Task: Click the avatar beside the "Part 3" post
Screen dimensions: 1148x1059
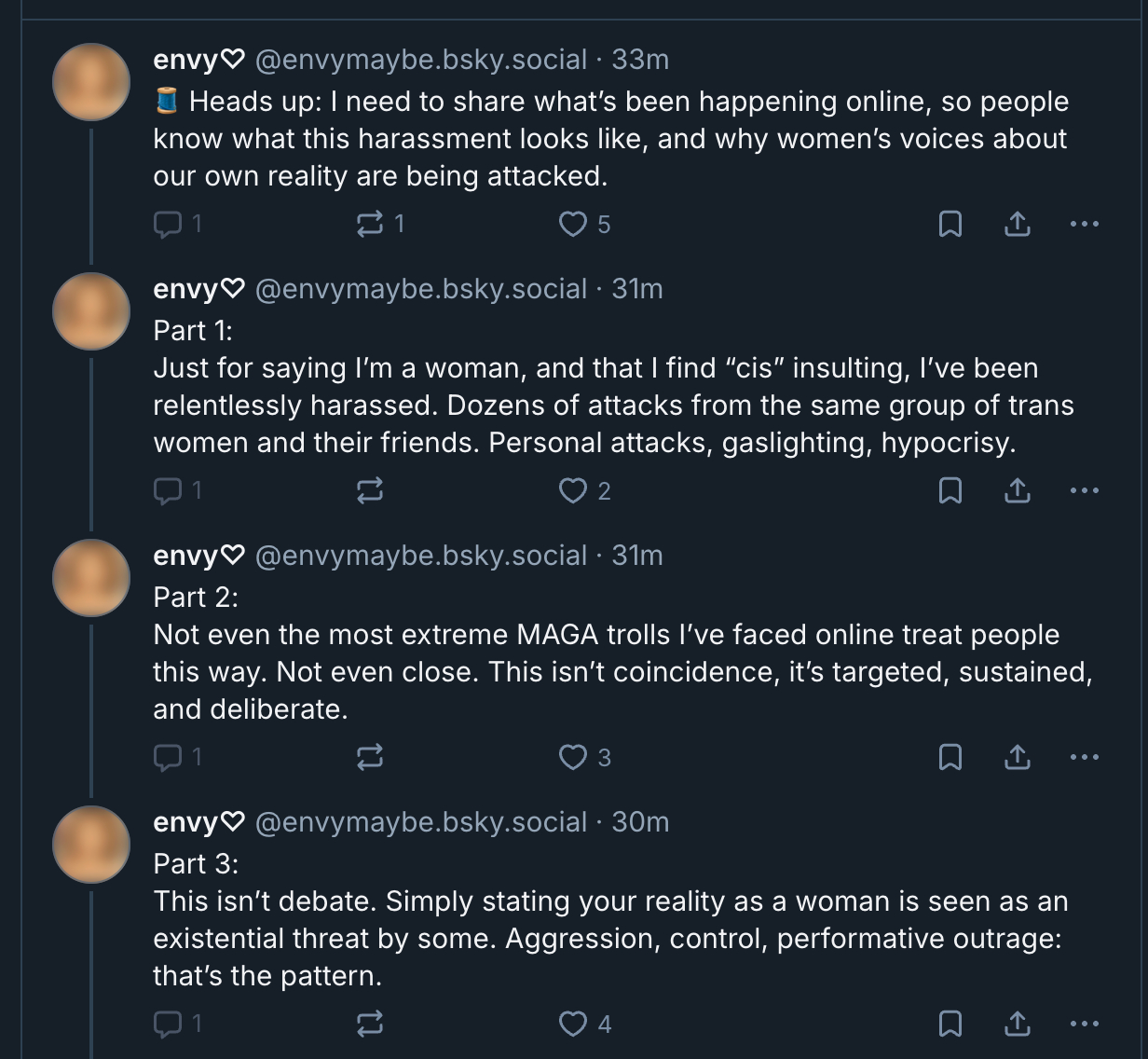Action: pyautogui.click(x=91, y=845)
